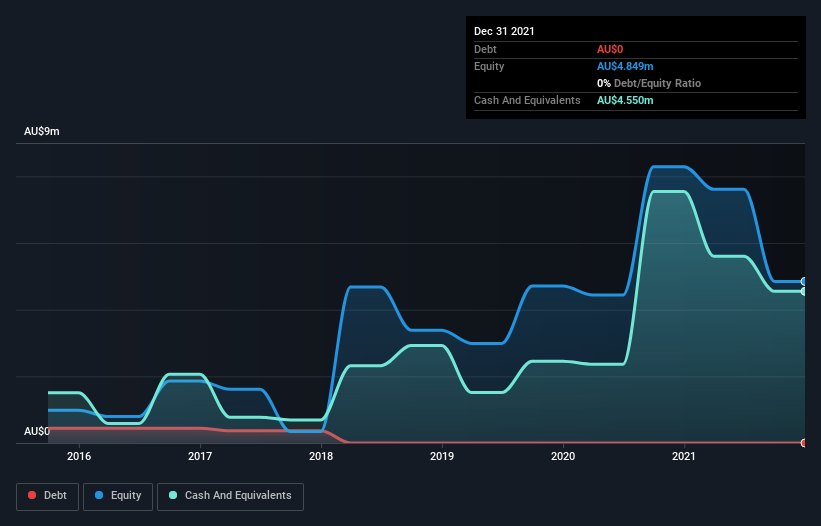The image size is (821, 526).
Task: Click the Cash And Equivalents tooltip label
Action: (527, 100)
